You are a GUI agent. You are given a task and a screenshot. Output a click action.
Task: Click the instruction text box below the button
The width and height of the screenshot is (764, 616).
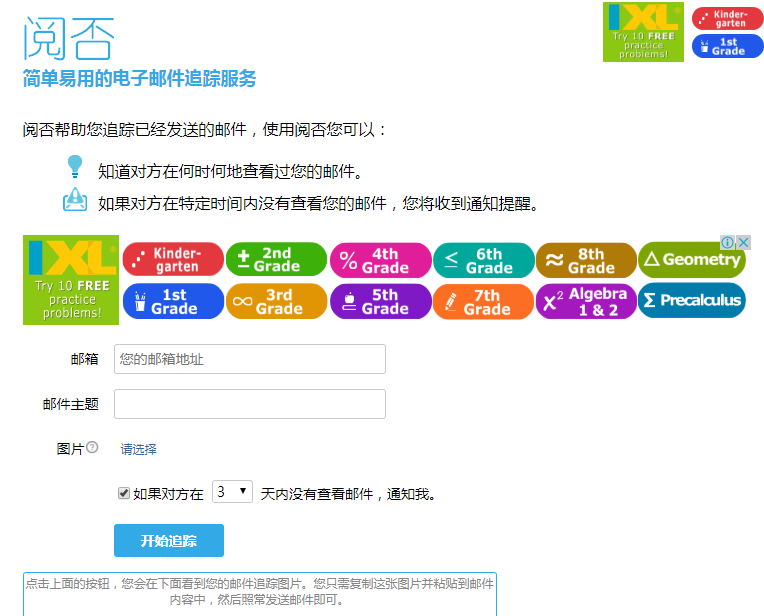pos(260,594)
